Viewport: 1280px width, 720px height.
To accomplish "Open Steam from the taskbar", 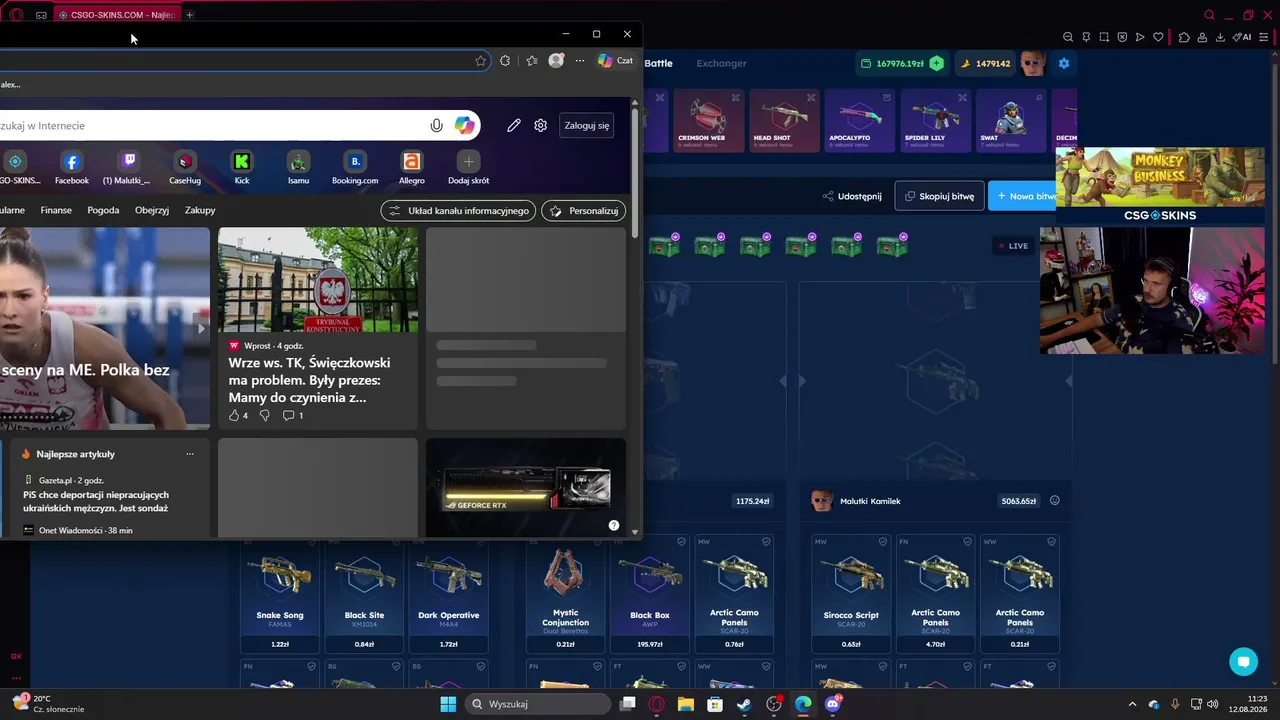I will point(744,704).
